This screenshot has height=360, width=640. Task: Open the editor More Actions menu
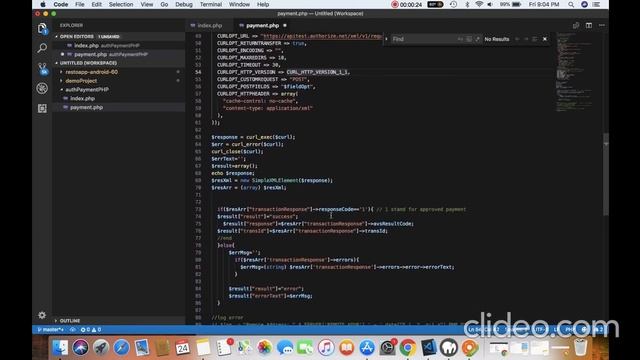602,25
